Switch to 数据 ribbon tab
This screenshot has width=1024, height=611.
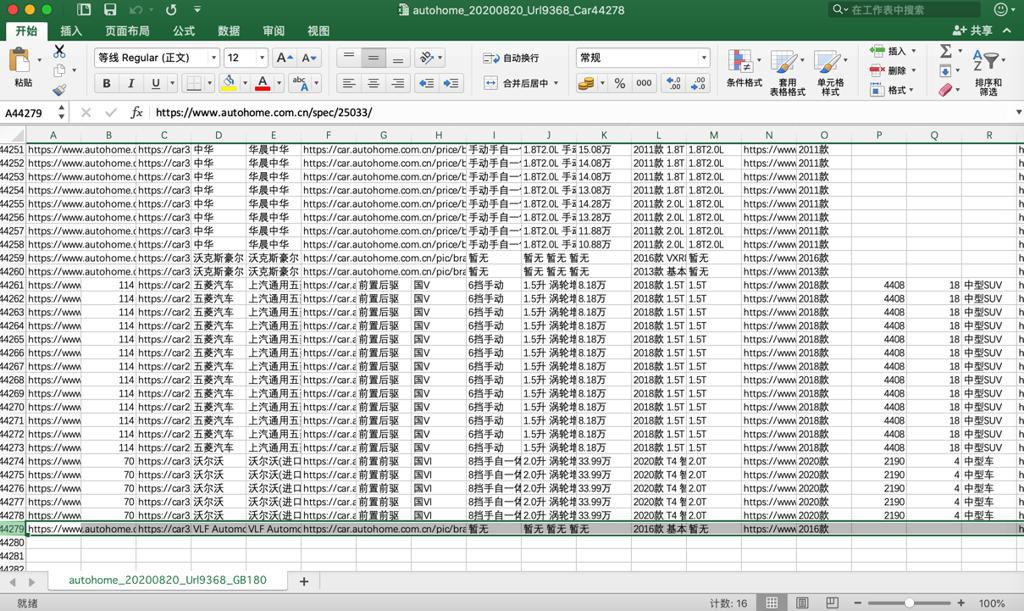(229, 31)
